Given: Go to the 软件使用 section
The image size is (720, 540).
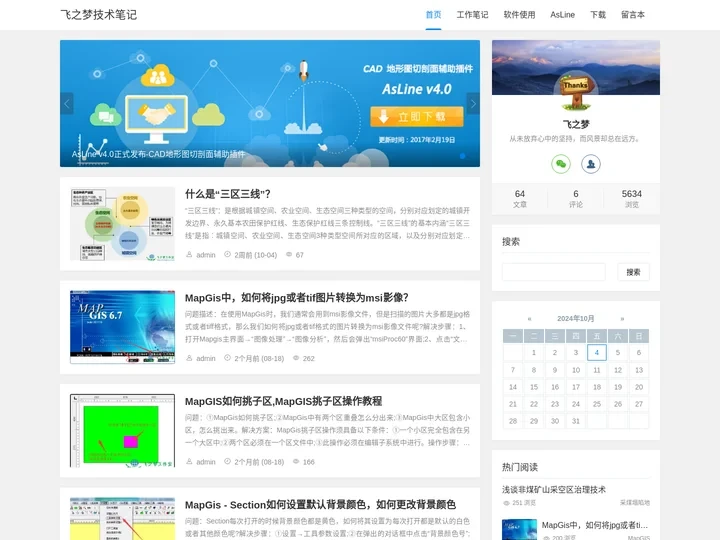Looking at the screenshot, I should click(519, 15).
